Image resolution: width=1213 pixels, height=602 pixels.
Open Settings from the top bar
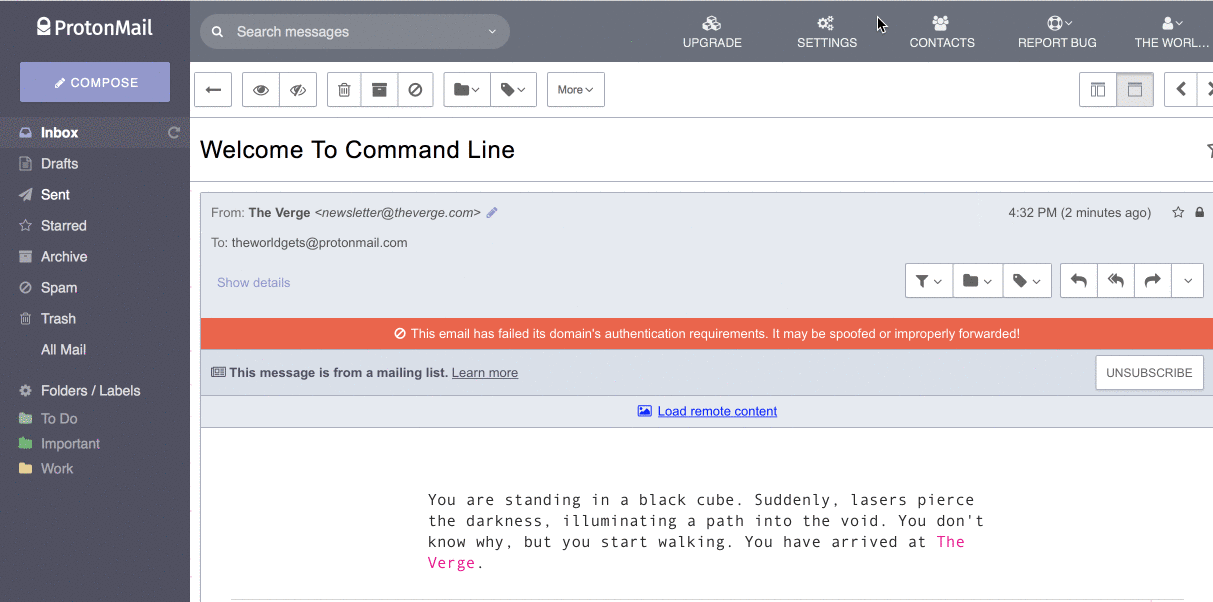(x=826, y=31)
